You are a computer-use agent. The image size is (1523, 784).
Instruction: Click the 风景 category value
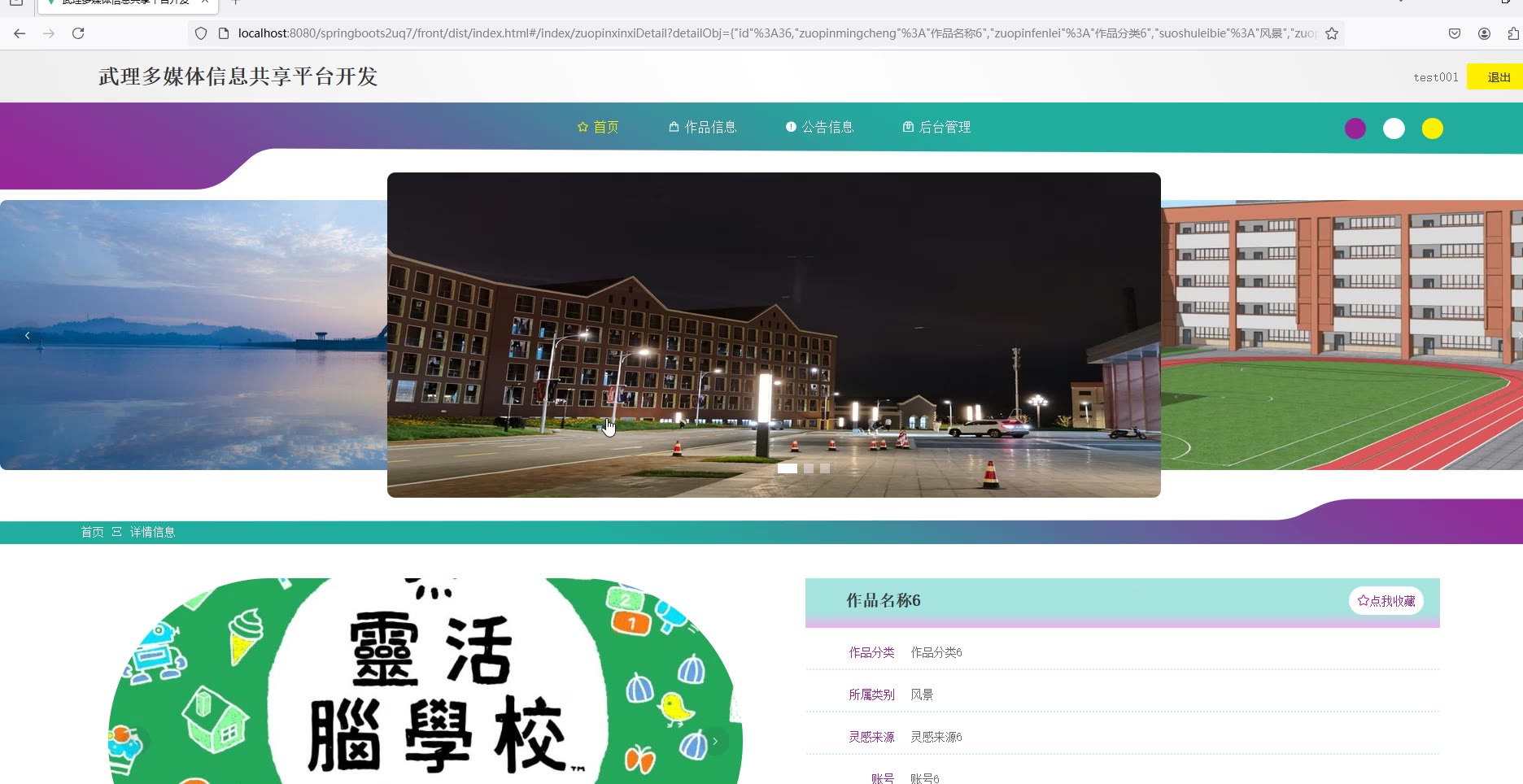point(922,695)
